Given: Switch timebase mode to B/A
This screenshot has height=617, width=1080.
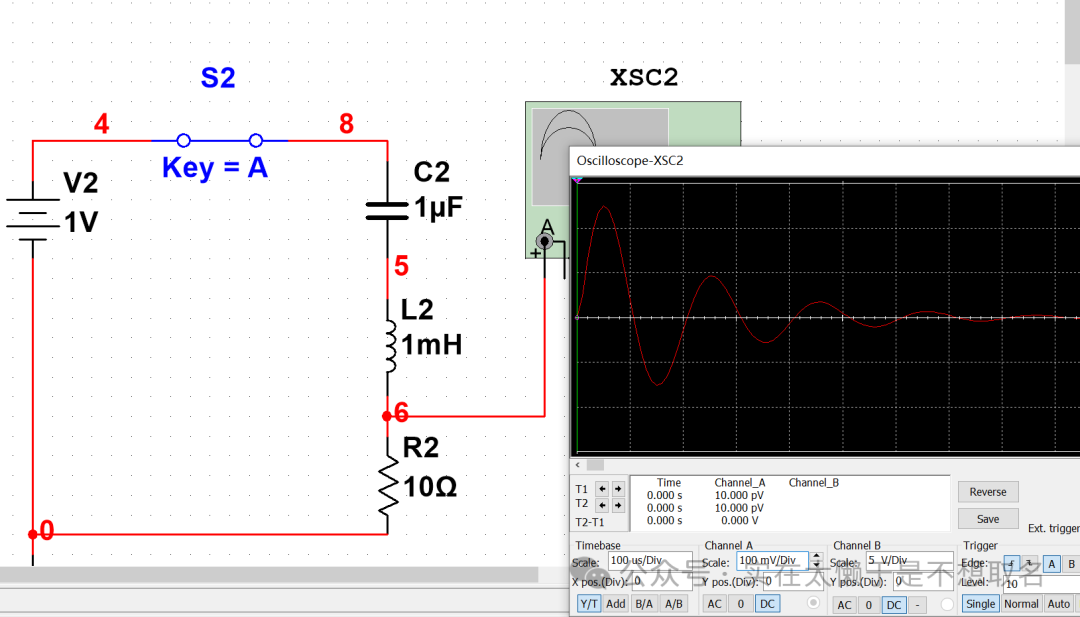Looking at the screenshot, I should click(x=645, y=604).
